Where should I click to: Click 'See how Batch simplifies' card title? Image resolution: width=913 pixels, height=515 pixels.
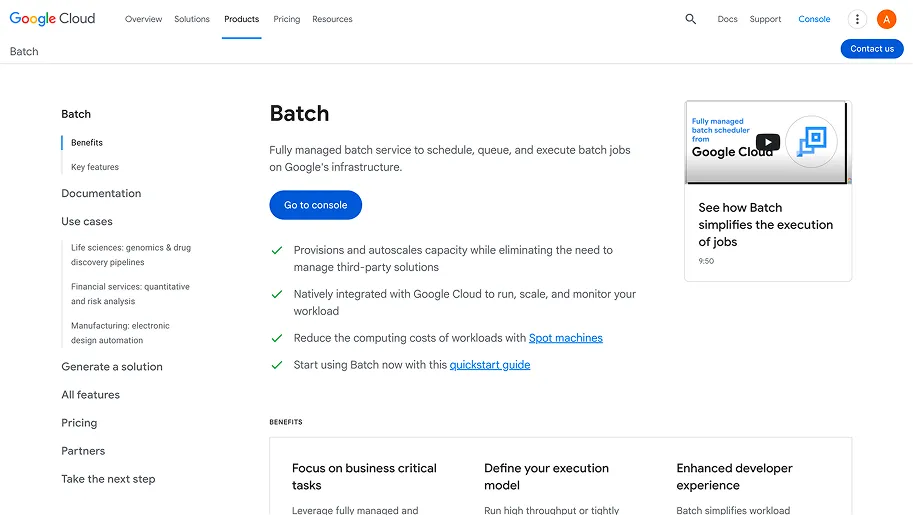point(766,225)
